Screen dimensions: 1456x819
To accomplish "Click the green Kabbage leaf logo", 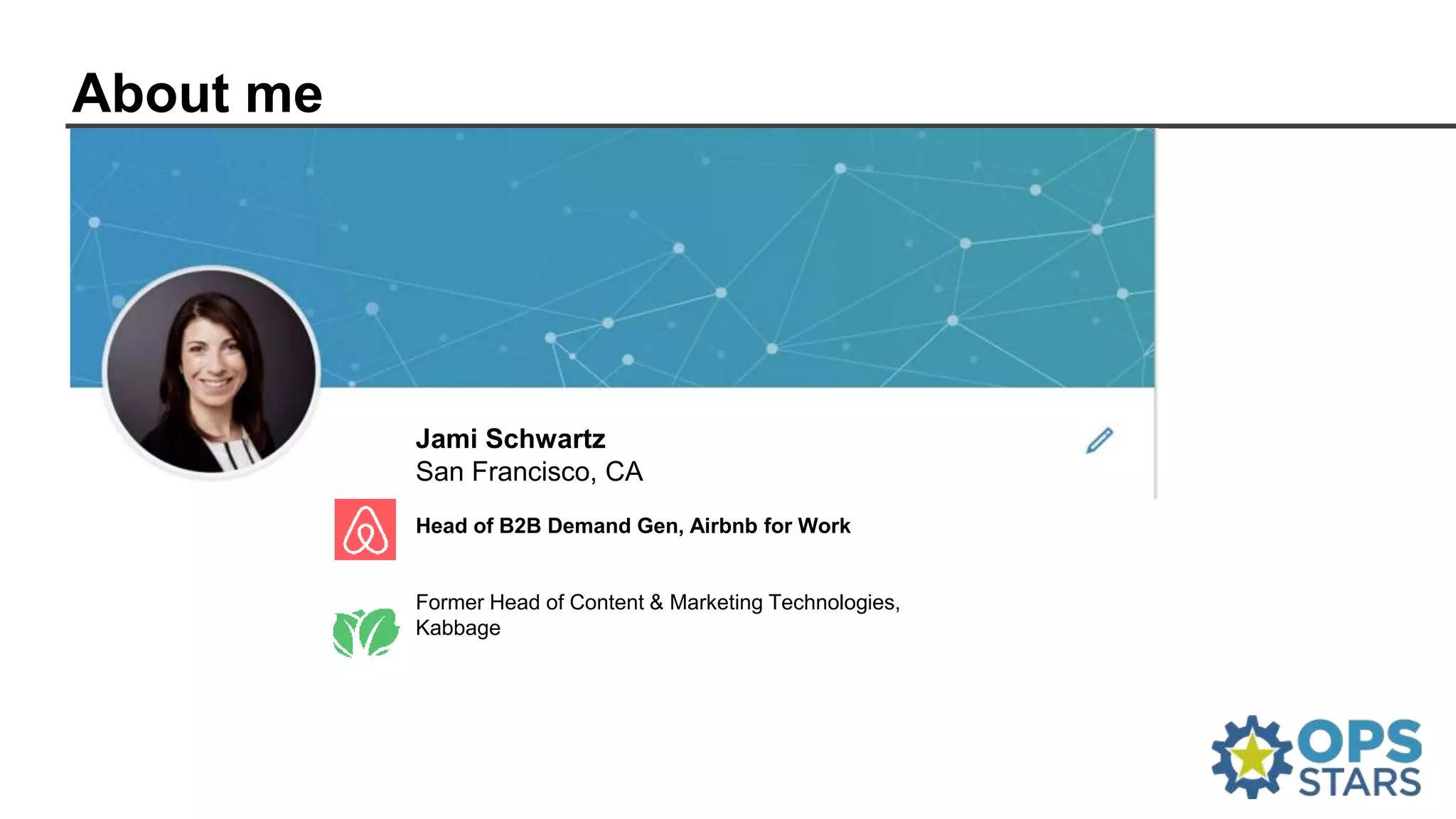I will click(366, 632).
